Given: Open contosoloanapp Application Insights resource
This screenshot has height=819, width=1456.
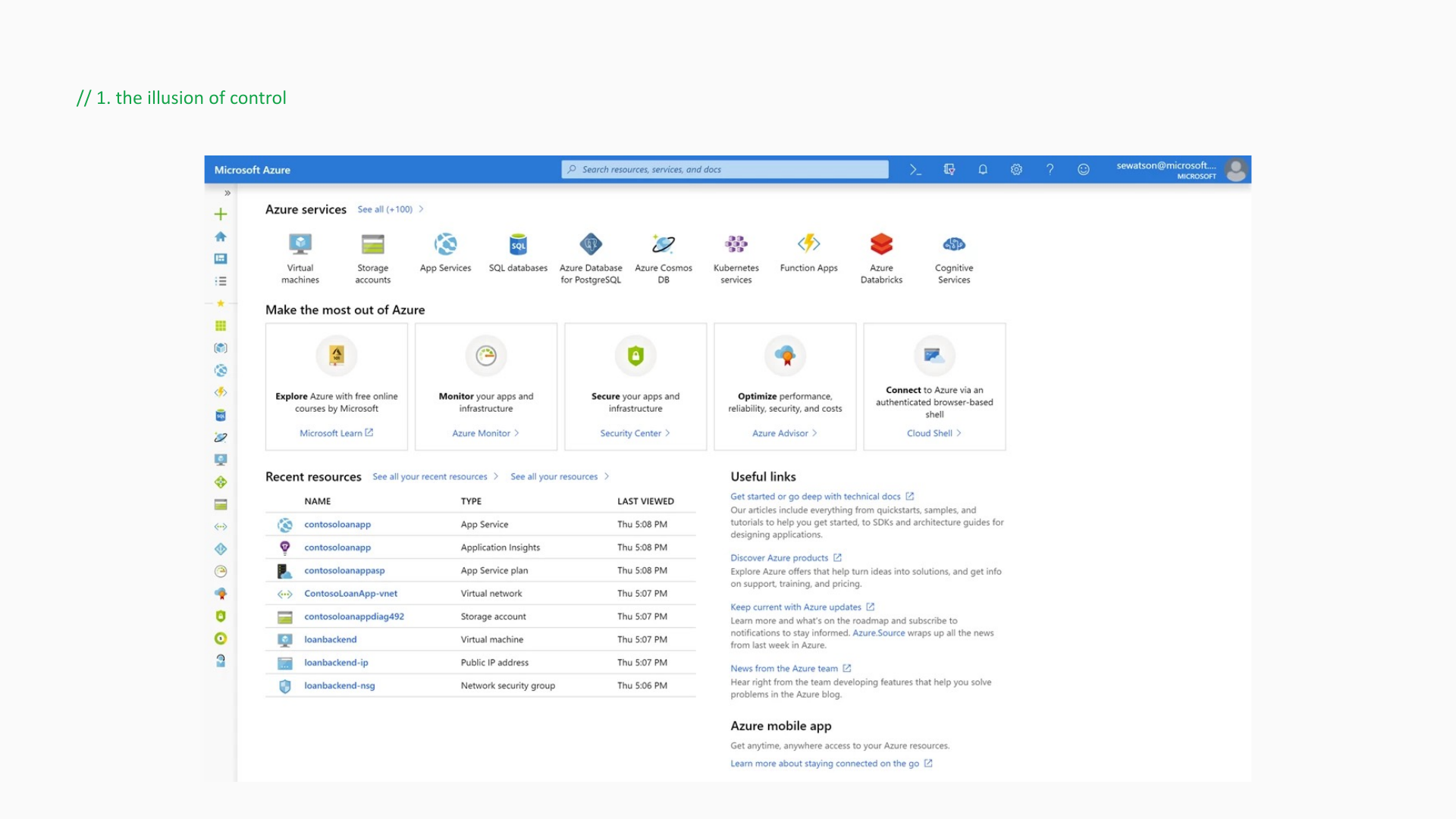Looking at the screenshot, I should [x=337, y=548].
